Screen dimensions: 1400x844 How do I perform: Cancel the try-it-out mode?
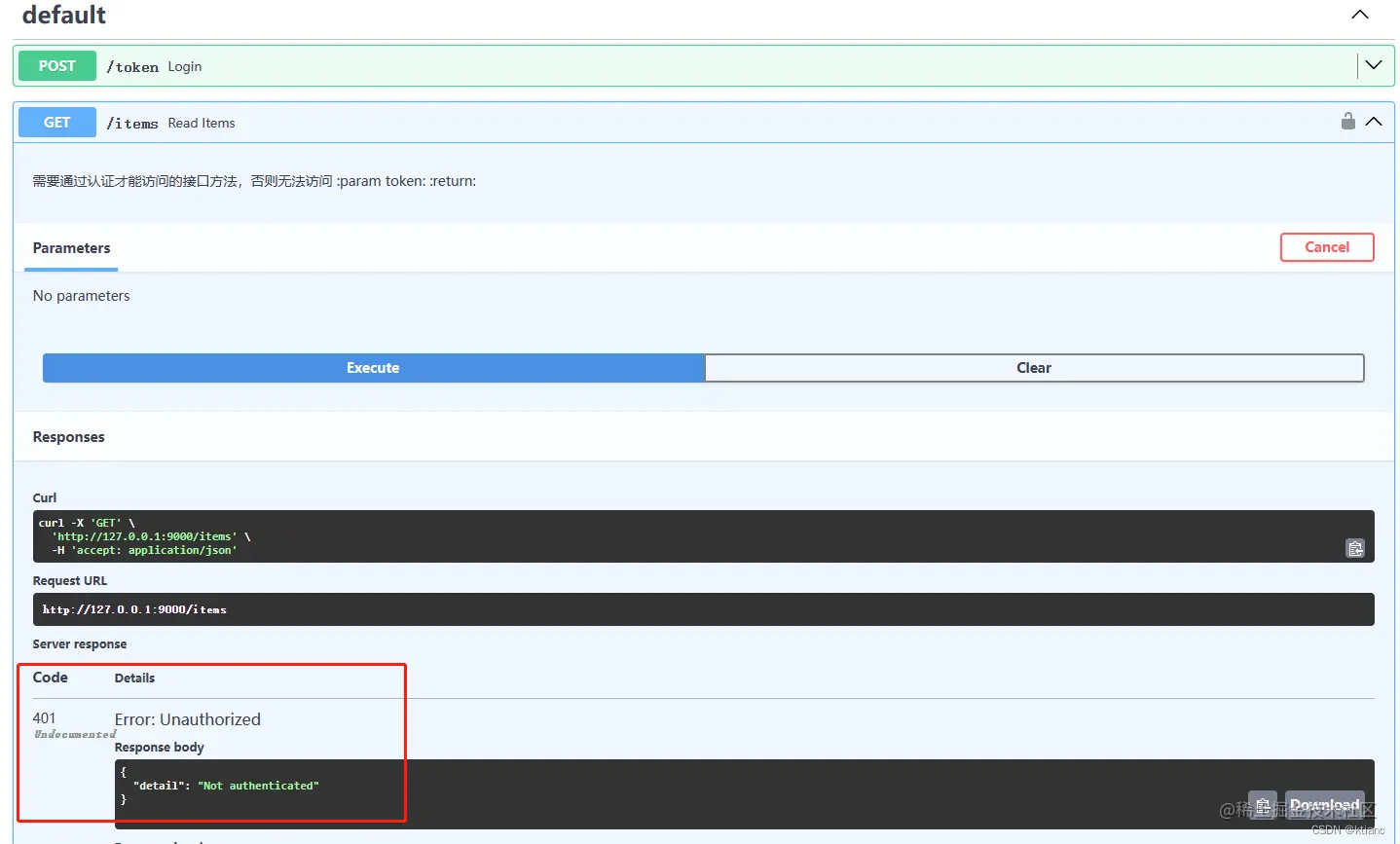(1326, 247)
